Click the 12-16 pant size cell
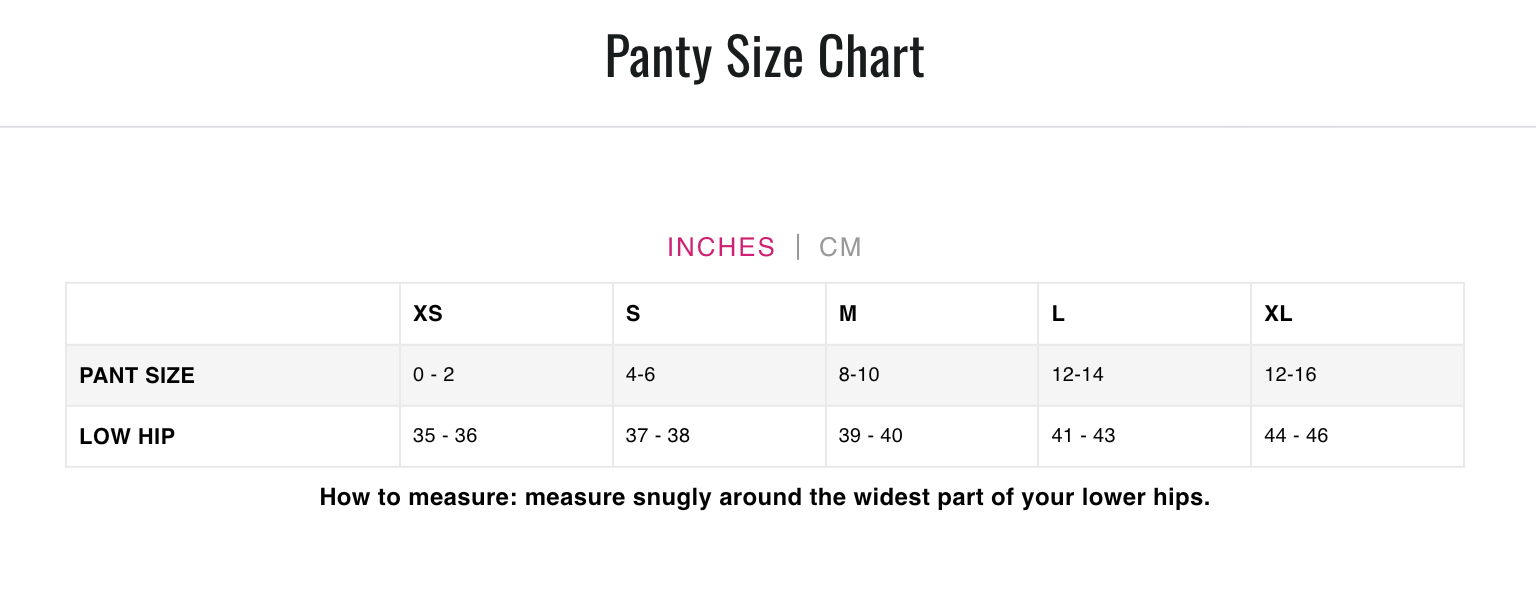The image size is (1536, 594). click(x=1358, y=376)
